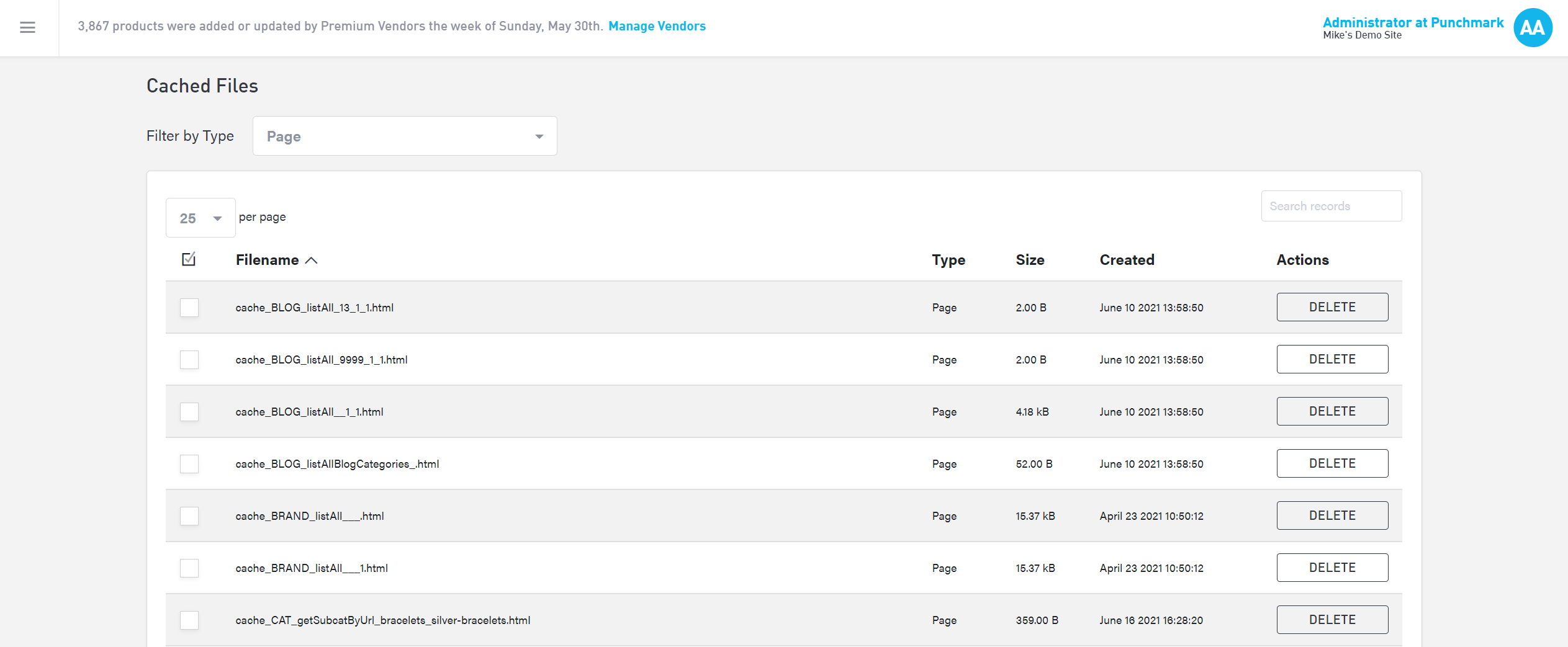Toggle checkbox for cache_BRAND_listAll___1.html
The height and width of the screenshot is (647, 1568).
[x=189, y=568]
